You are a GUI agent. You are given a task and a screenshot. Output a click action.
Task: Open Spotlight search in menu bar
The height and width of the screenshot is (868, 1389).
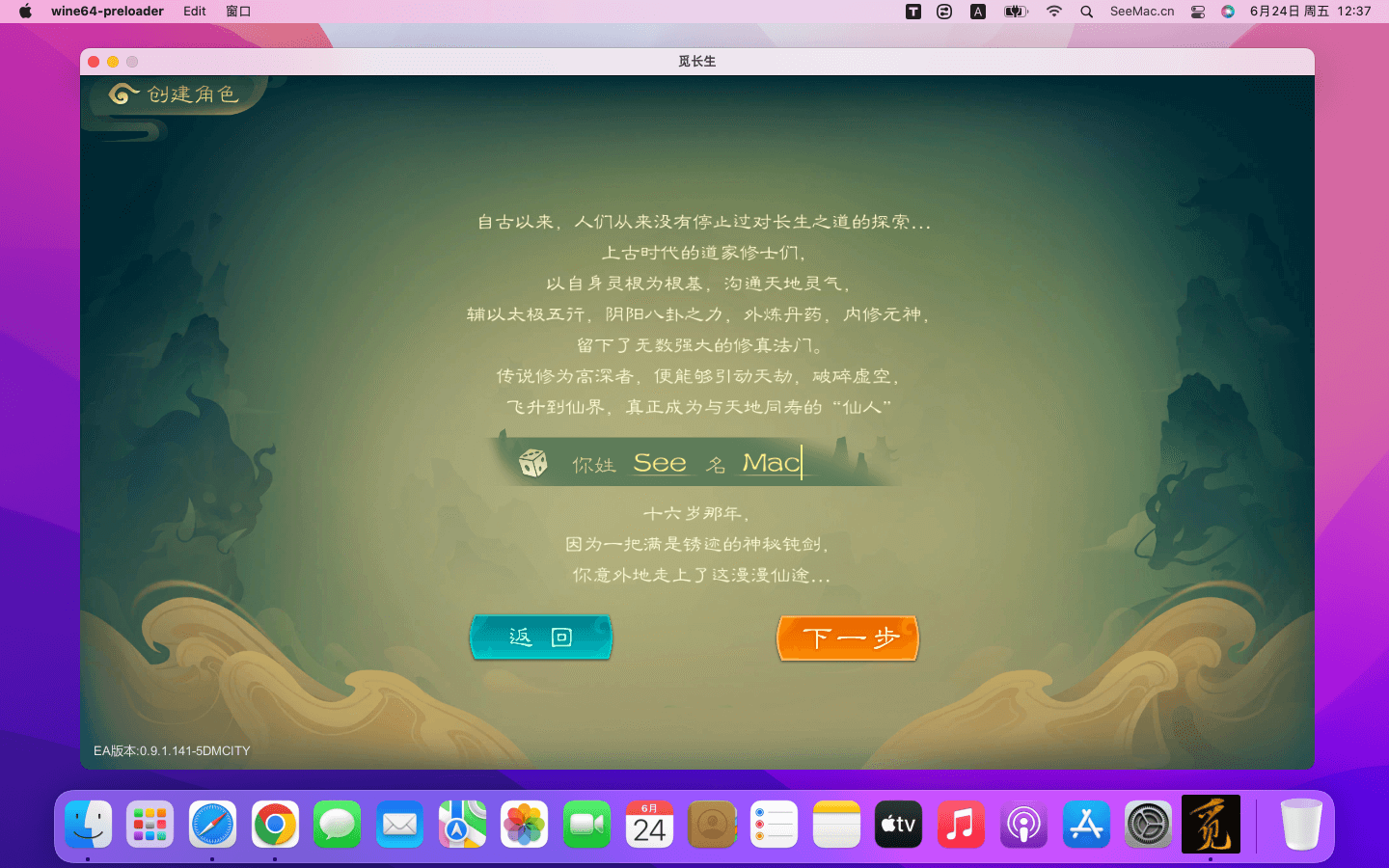[x=1087, y=12]
